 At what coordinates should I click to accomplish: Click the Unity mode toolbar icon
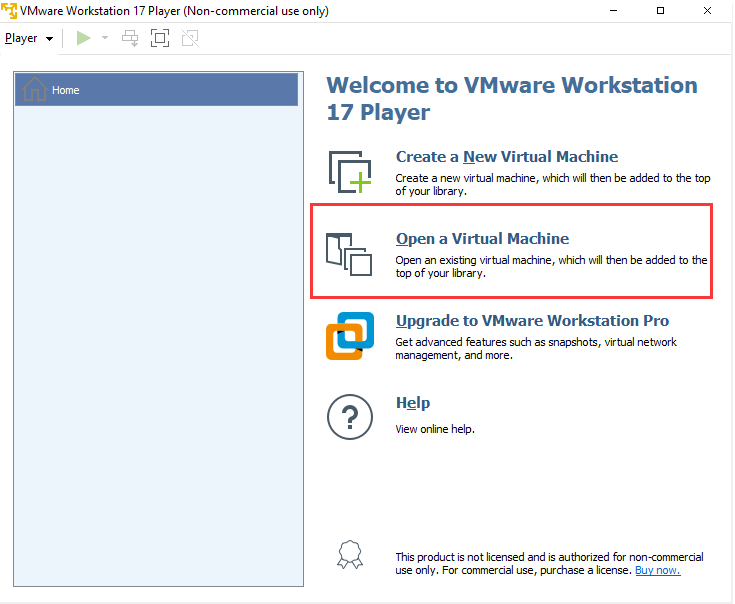tap(190, 38)
